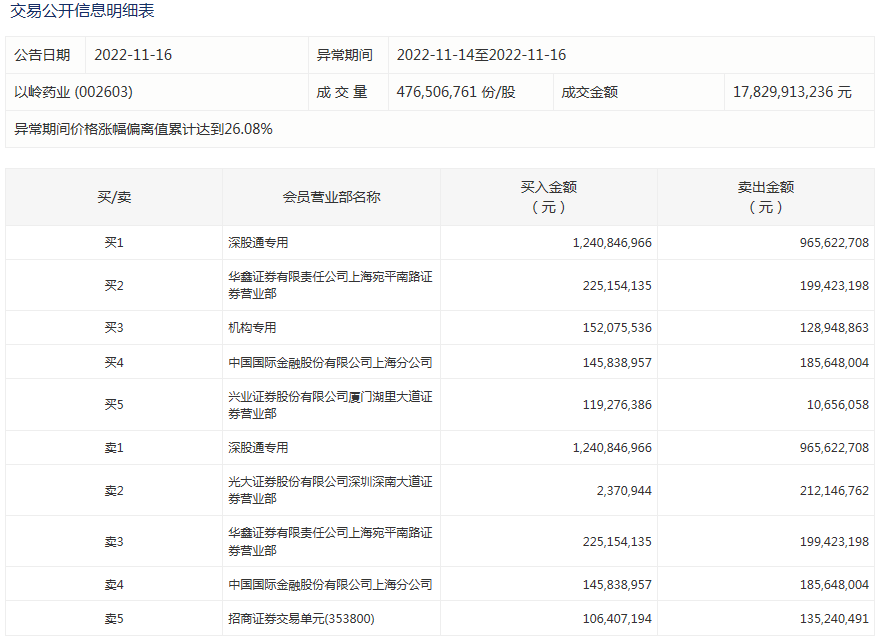Select the 异常期间 date range 2022-11-14至2022-11-16
The width and height of the screenshot is (881, 641).
point(481,55)
